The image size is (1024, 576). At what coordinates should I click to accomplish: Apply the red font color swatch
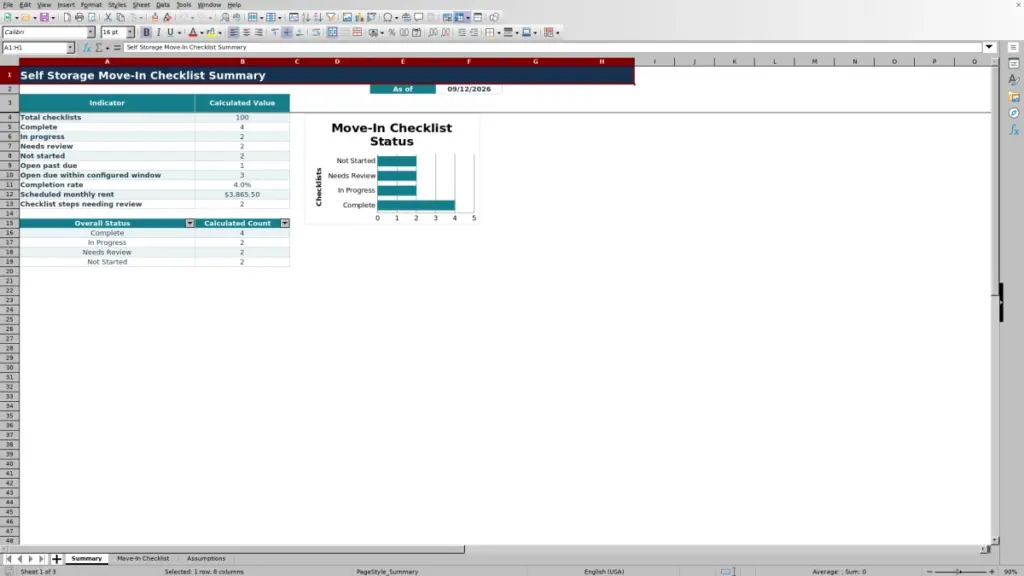pos(193,32)
